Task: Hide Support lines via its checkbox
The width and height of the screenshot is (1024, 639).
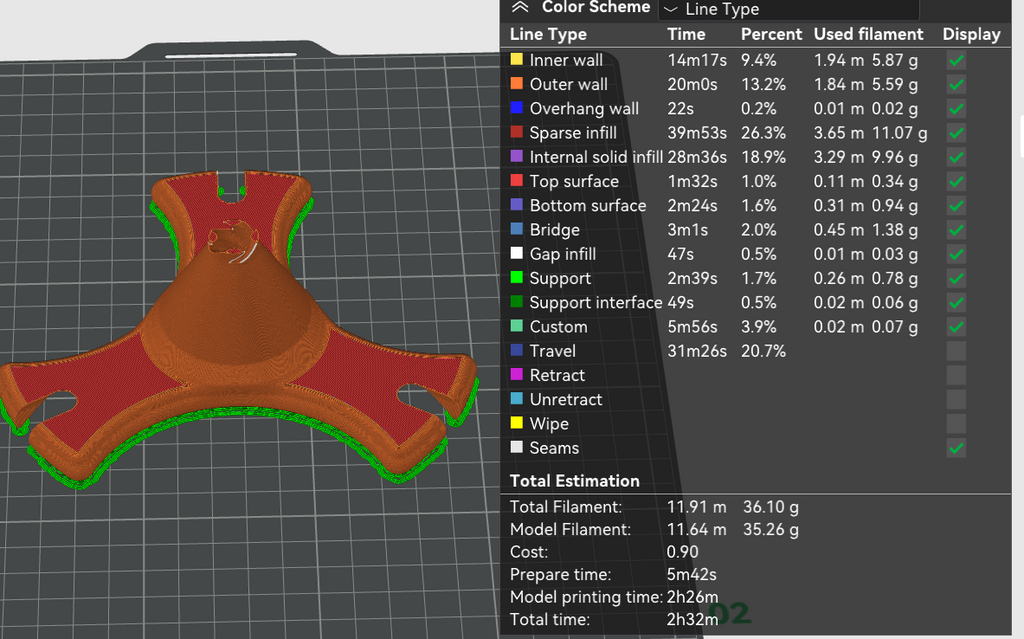Action: tap(956, 278)
